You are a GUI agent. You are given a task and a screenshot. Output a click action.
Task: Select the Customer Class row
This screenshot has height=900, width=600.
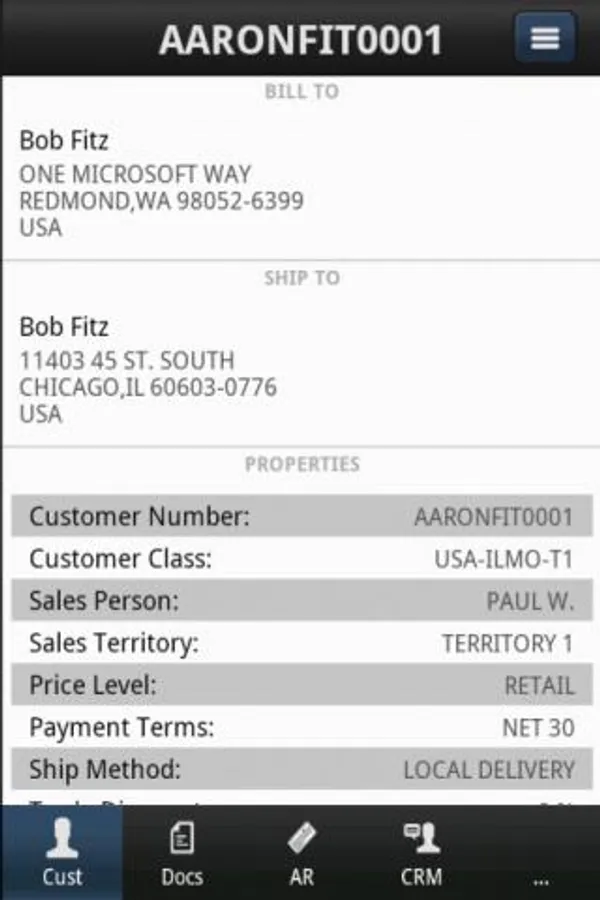coord(300,559)
